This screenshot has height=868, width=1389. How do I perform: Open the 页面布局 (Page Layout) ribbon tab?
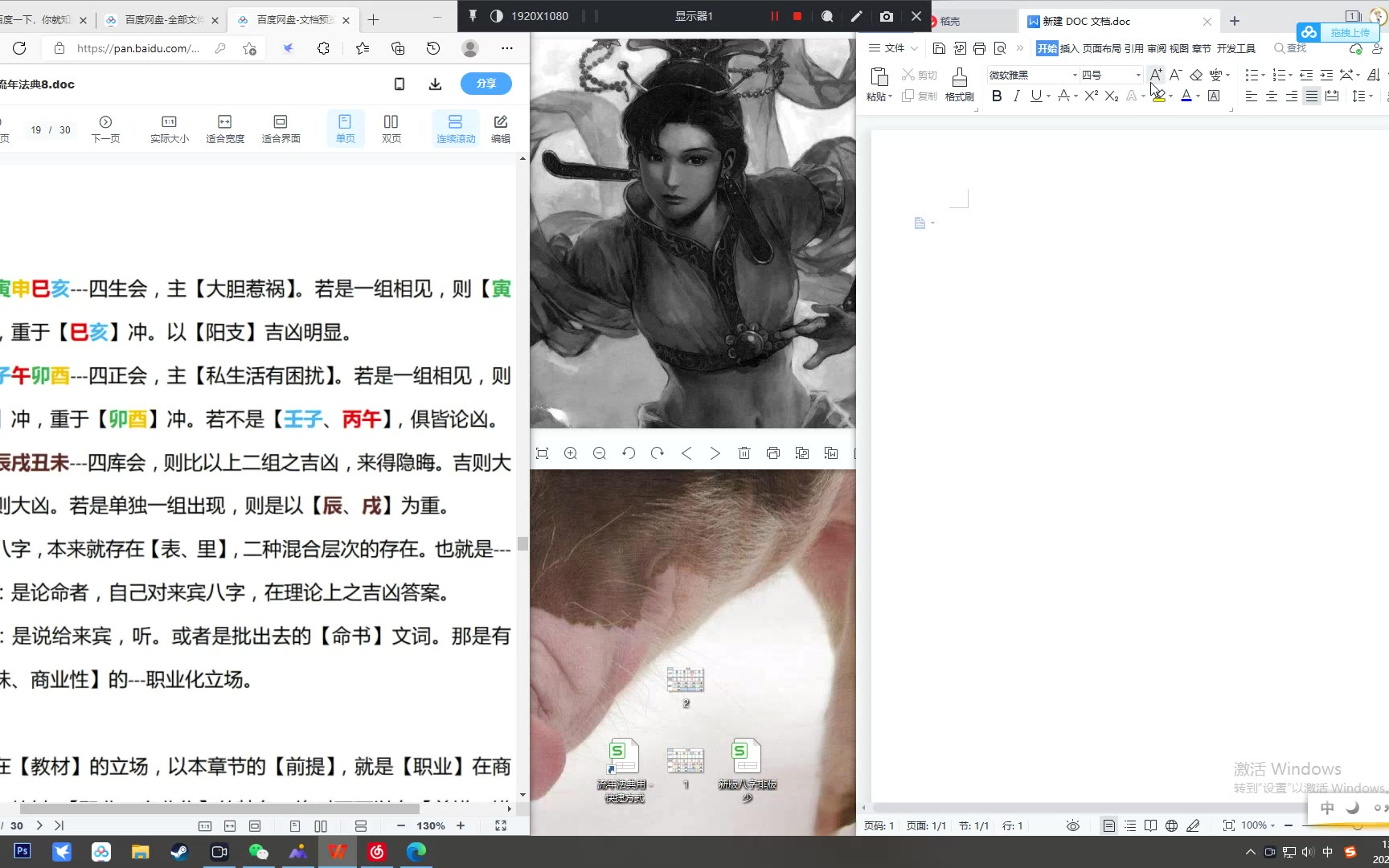[x=1101, y=48]
